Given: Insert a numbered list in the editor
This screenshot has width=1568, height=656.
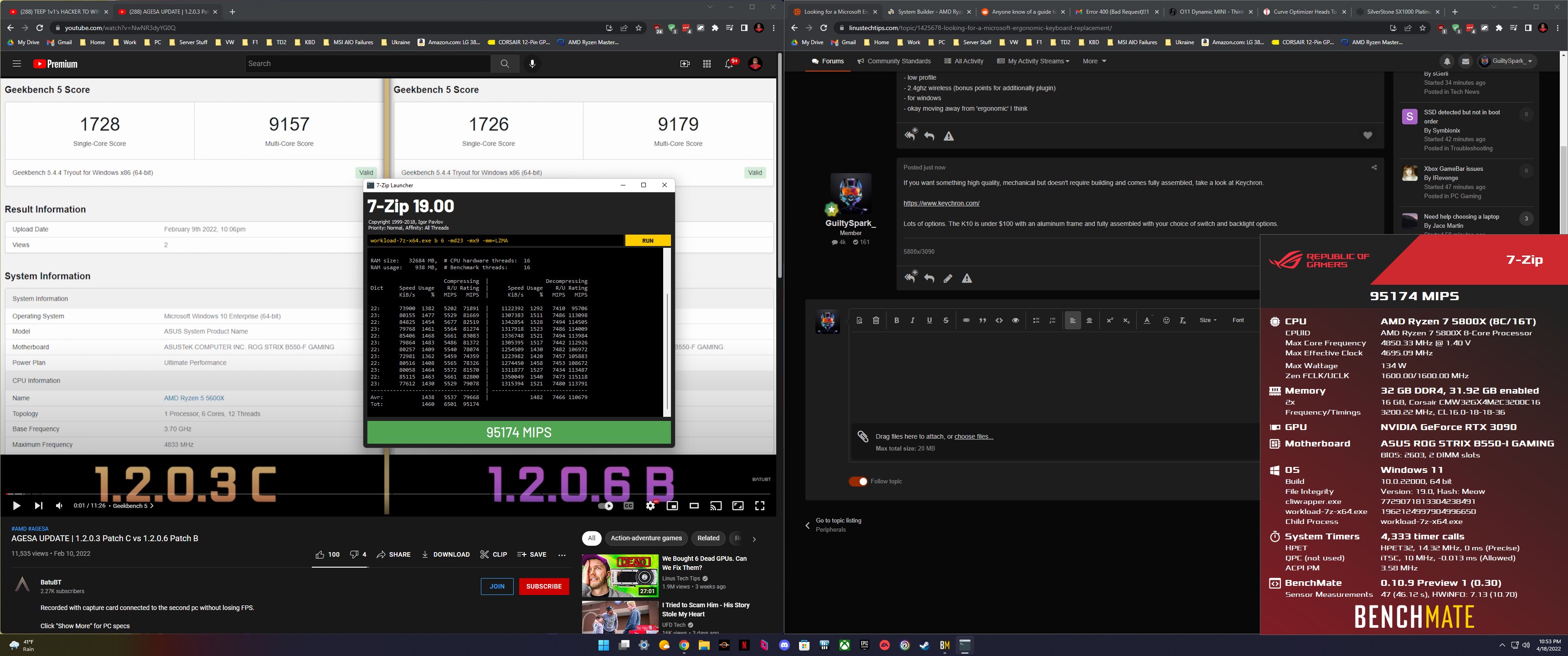Looking at the screenshot, I should [x=1052, y=320].
